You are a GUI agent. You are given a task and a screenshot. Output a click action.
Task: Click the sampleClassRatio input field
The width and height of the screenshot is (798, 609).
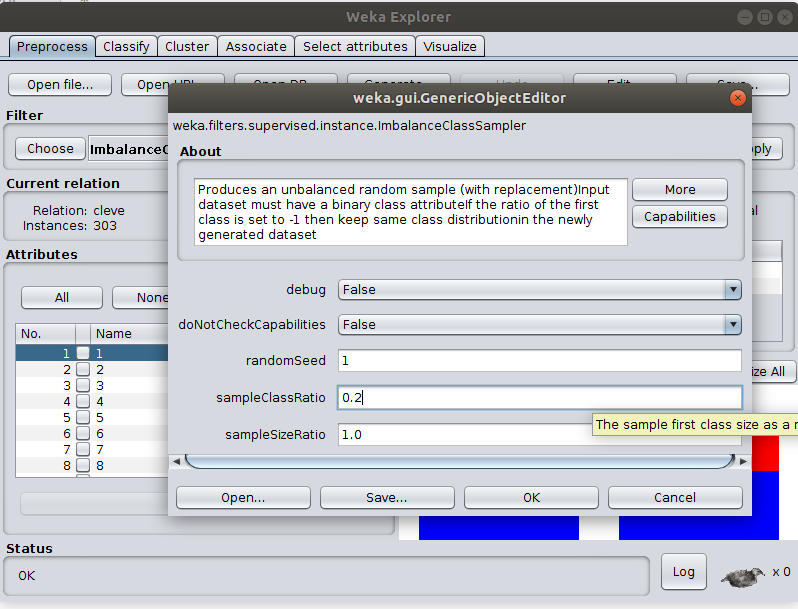(539, 397)
